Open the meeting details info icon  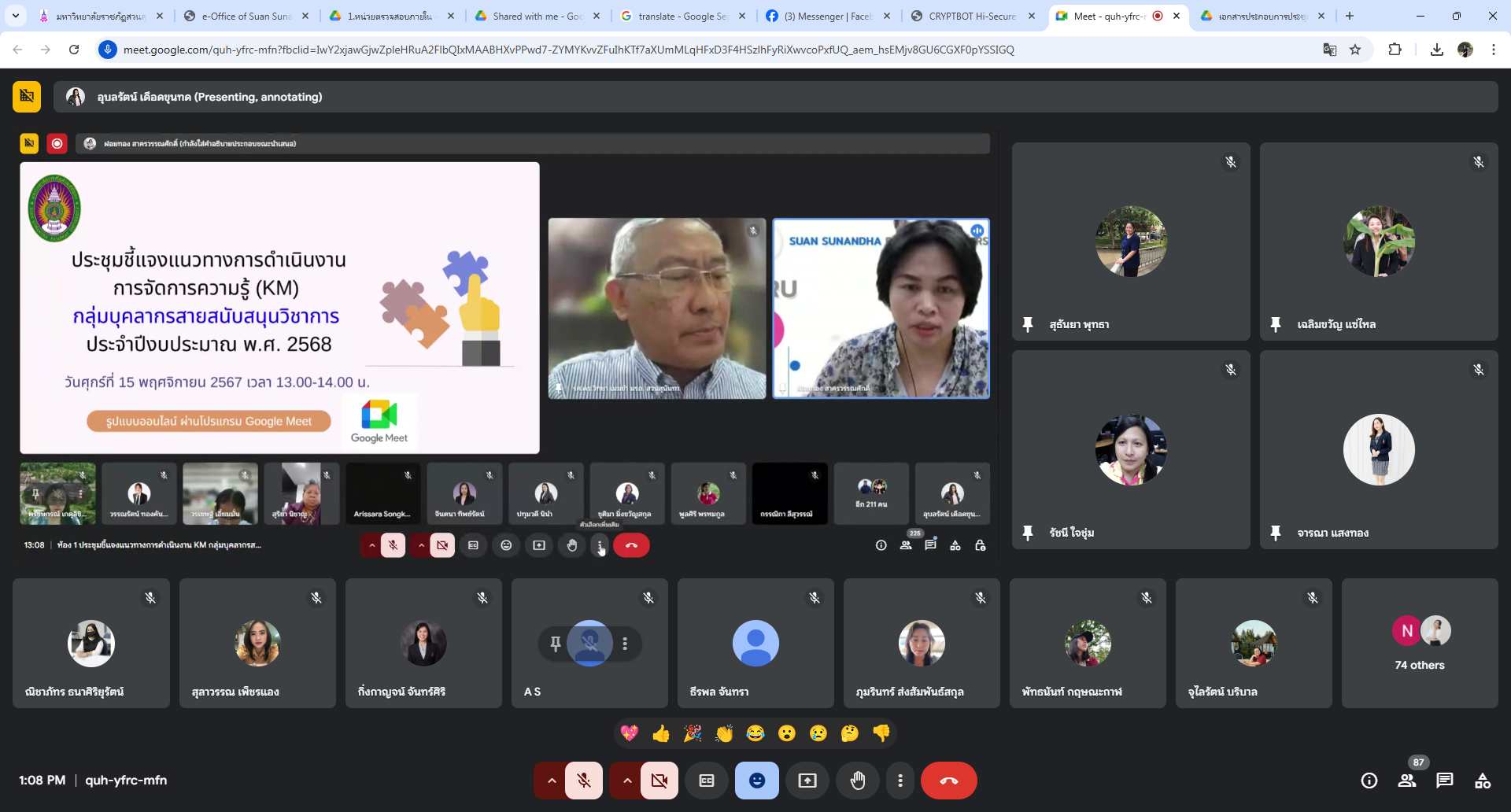tap(1369, 781)
